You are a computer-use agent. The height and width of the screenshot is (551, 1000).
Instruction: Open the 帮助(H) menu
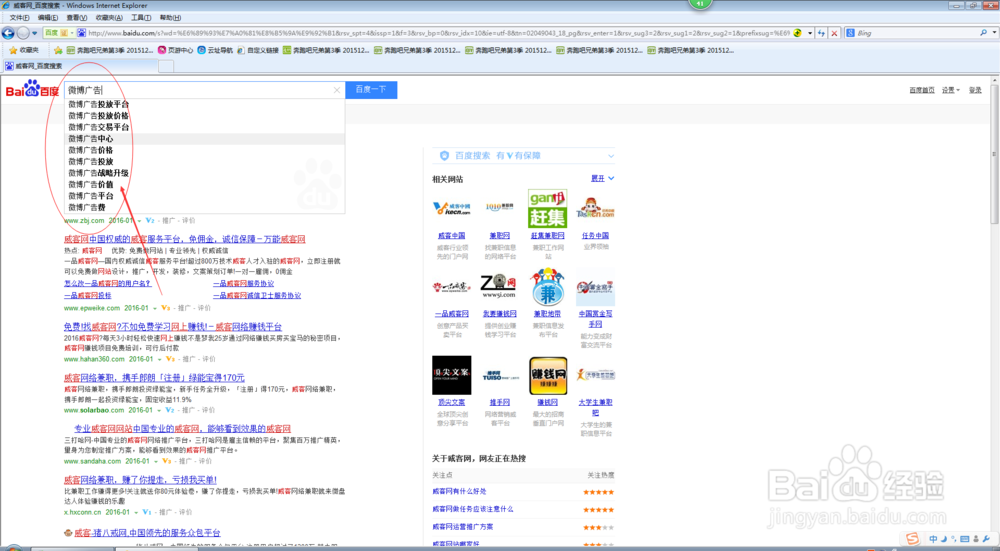[x=170, y=18]
